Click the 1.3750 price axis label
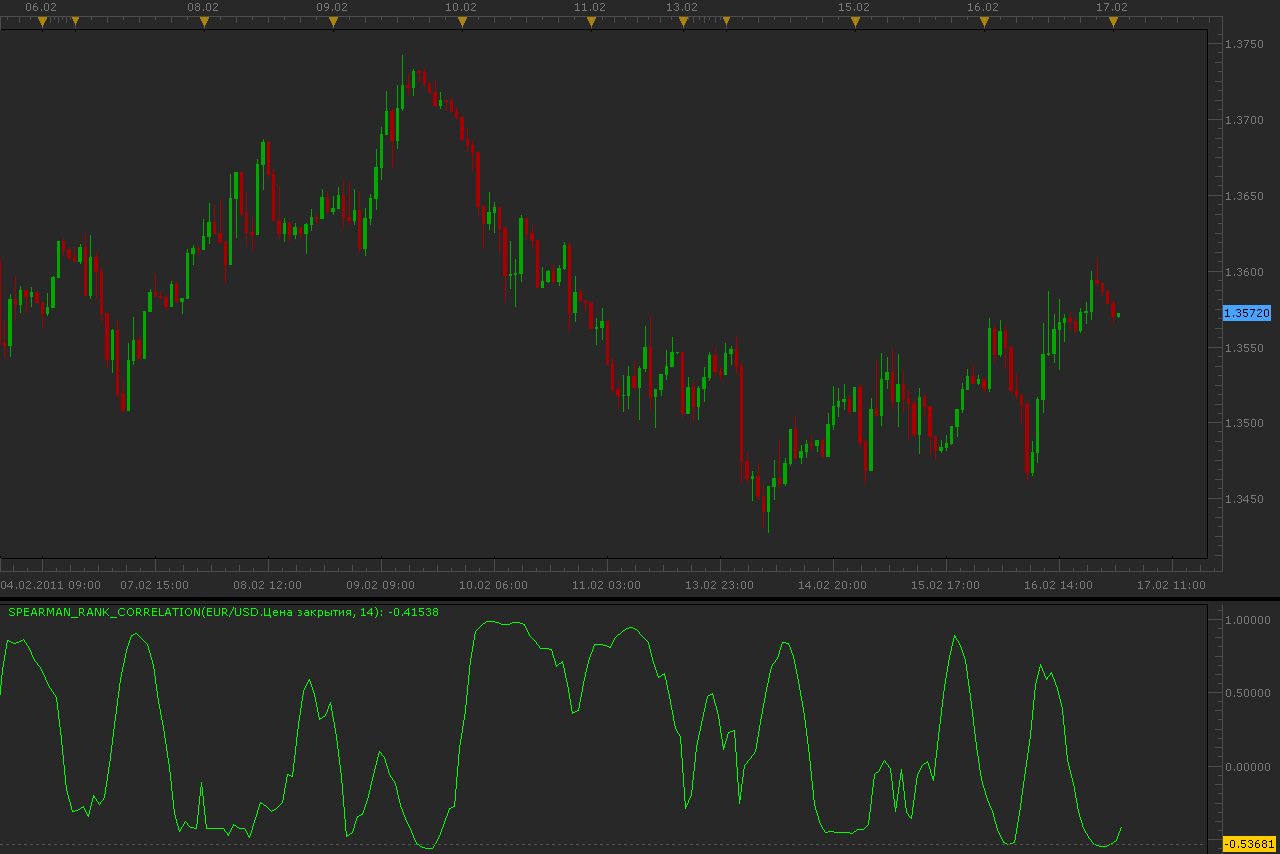This screenshot has height=854, width=1280. click(x=1246, y=44)
